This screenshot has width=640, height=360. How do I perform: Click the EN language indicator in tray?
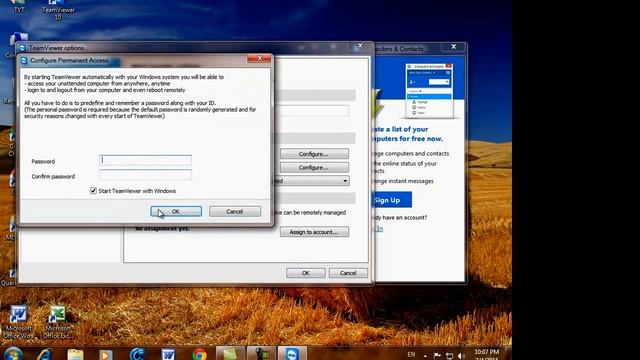tap(411, 354)
